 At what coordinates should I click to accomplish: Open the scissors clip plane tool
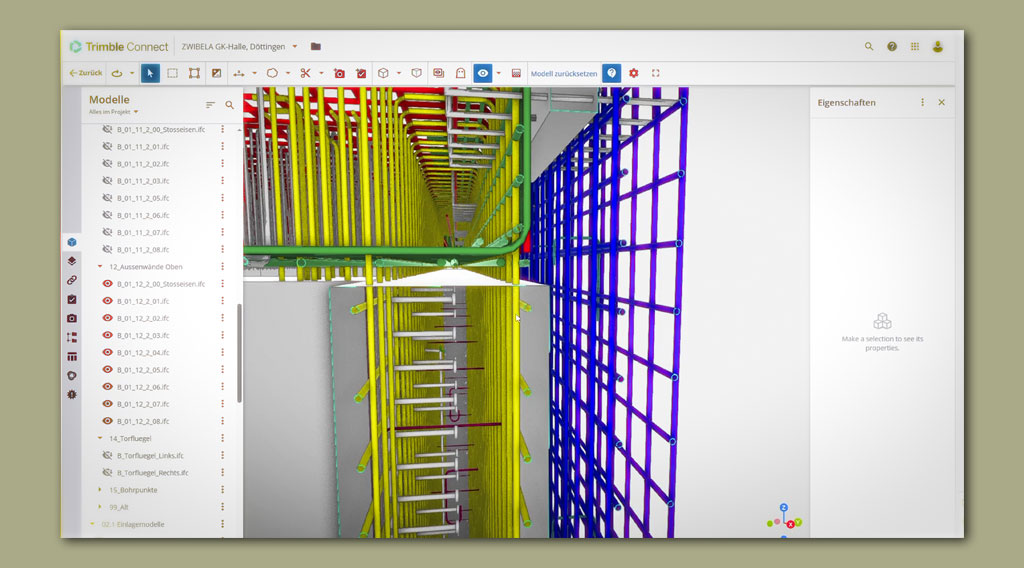click(306, 73)
